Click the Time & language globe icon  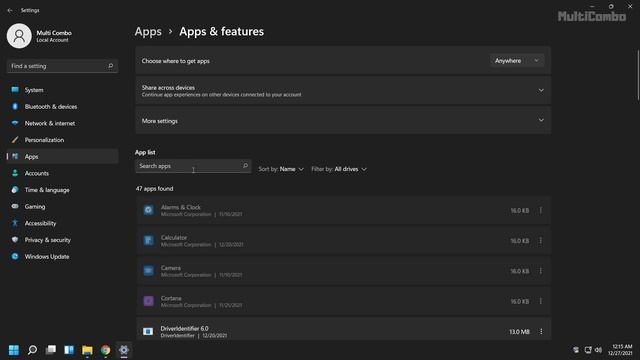point(15,190)
